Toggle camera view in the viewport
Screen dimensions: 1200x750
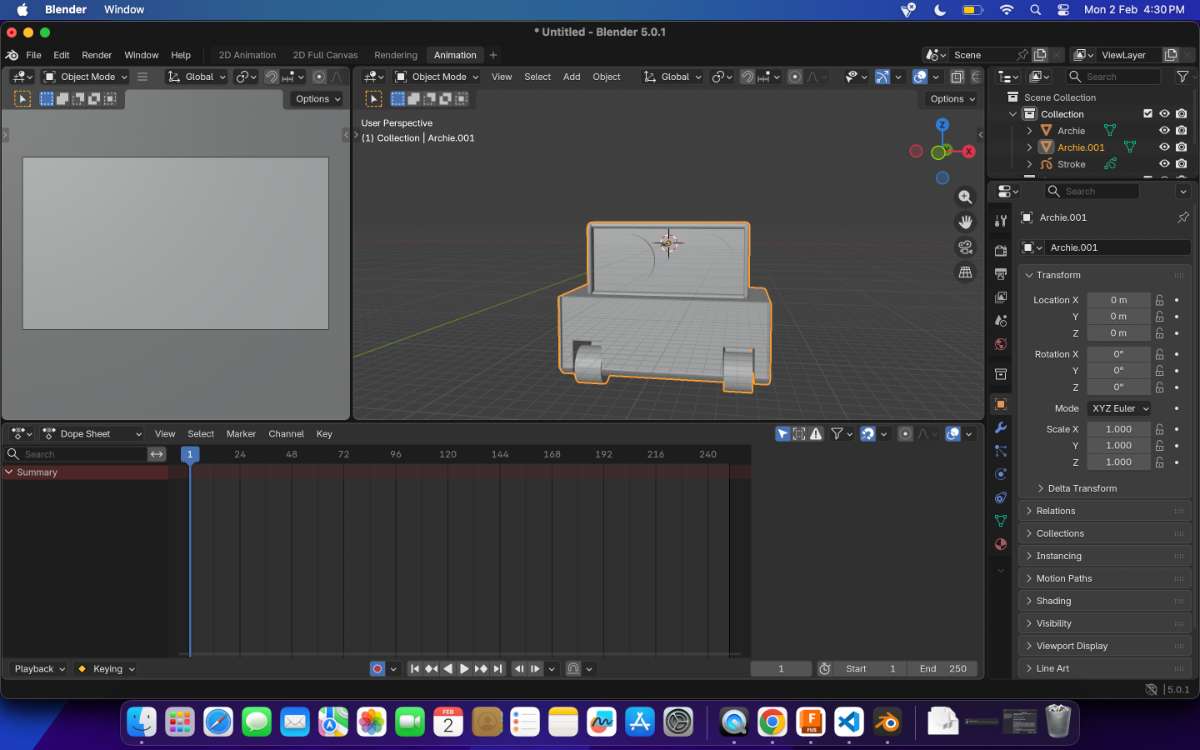(965, 247)
